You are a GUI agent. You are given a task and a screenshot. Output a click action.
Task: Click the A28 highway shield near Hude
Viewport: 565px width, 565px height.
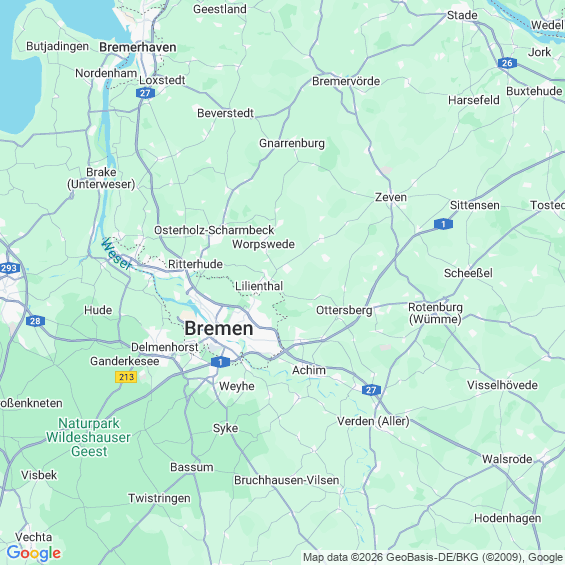[x=35, y=321]
